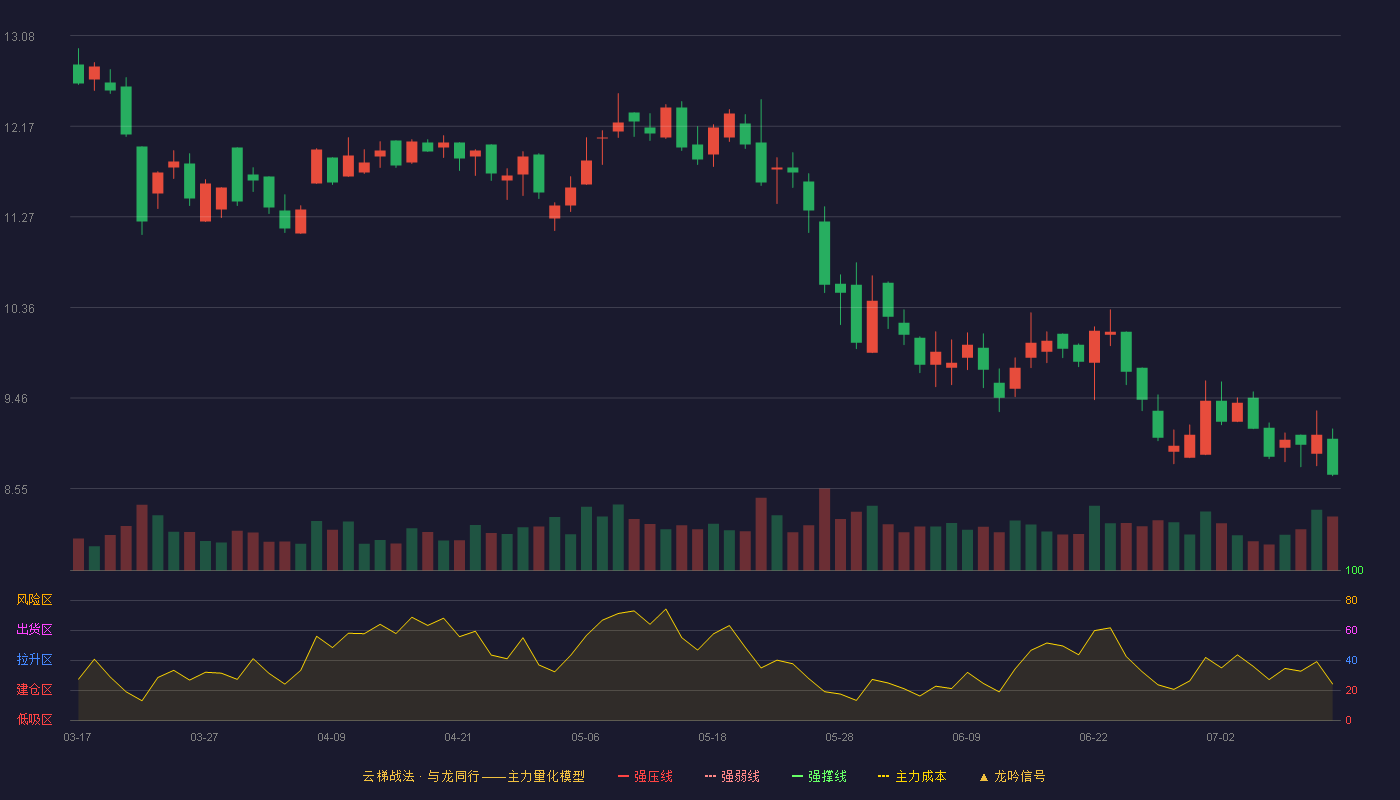Screen dimensions: 1400x800
Task: Toggle the 龙吟信号 legend entry
Action: [x=1012, y=776]
